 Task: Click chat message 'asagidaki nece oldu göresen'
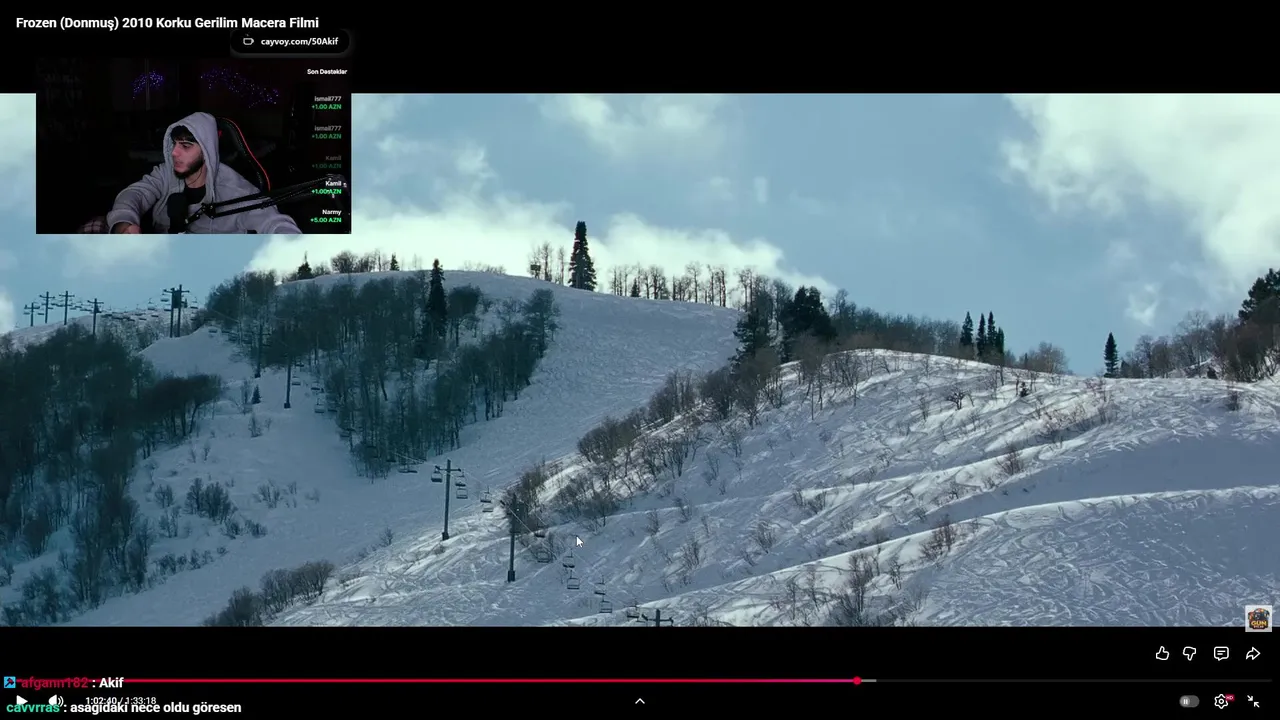(155, 708)
